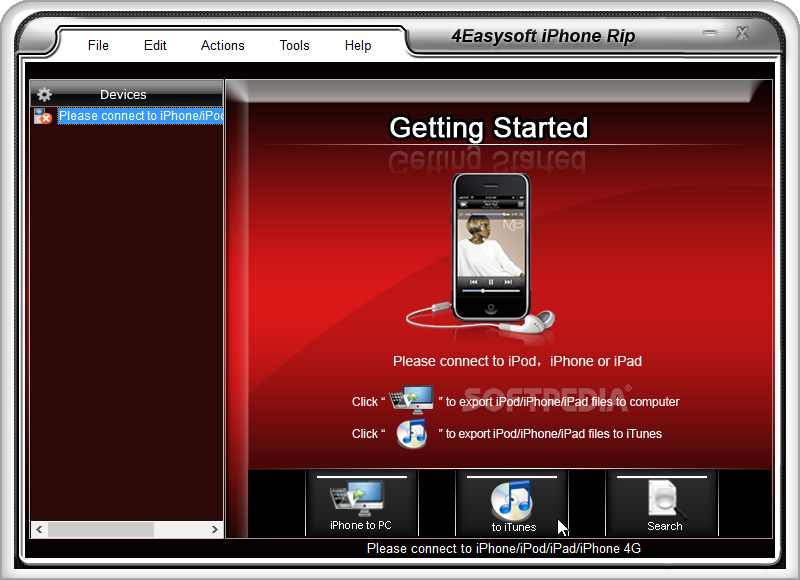Click 'Please connect to iPod, iPhone or iPad' text
800x580 pixels.
[517, 361]
